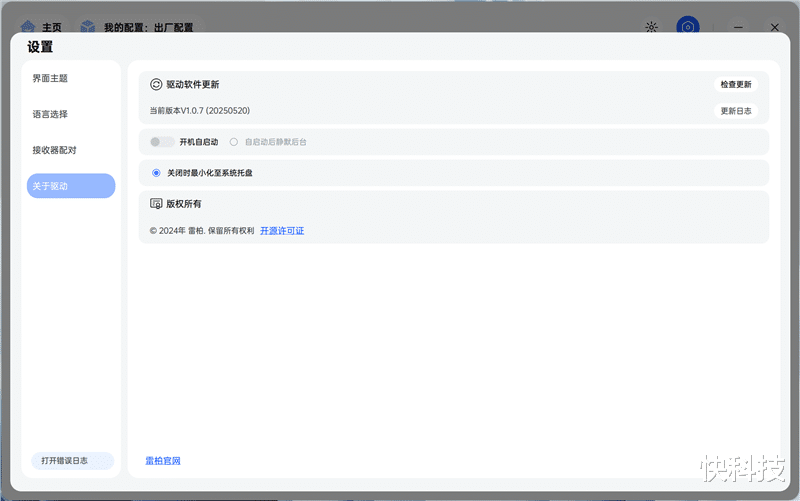Screen dimensions: 800x501
Task: Click the 主页 tab label
Action: (x=52, y=27)
